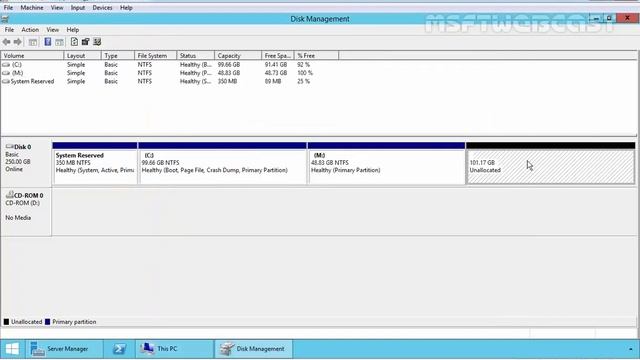Click the 350 MB capacity cell
Image resolution: width=640 pixels, height=360 pixels.
click(227, 82)
